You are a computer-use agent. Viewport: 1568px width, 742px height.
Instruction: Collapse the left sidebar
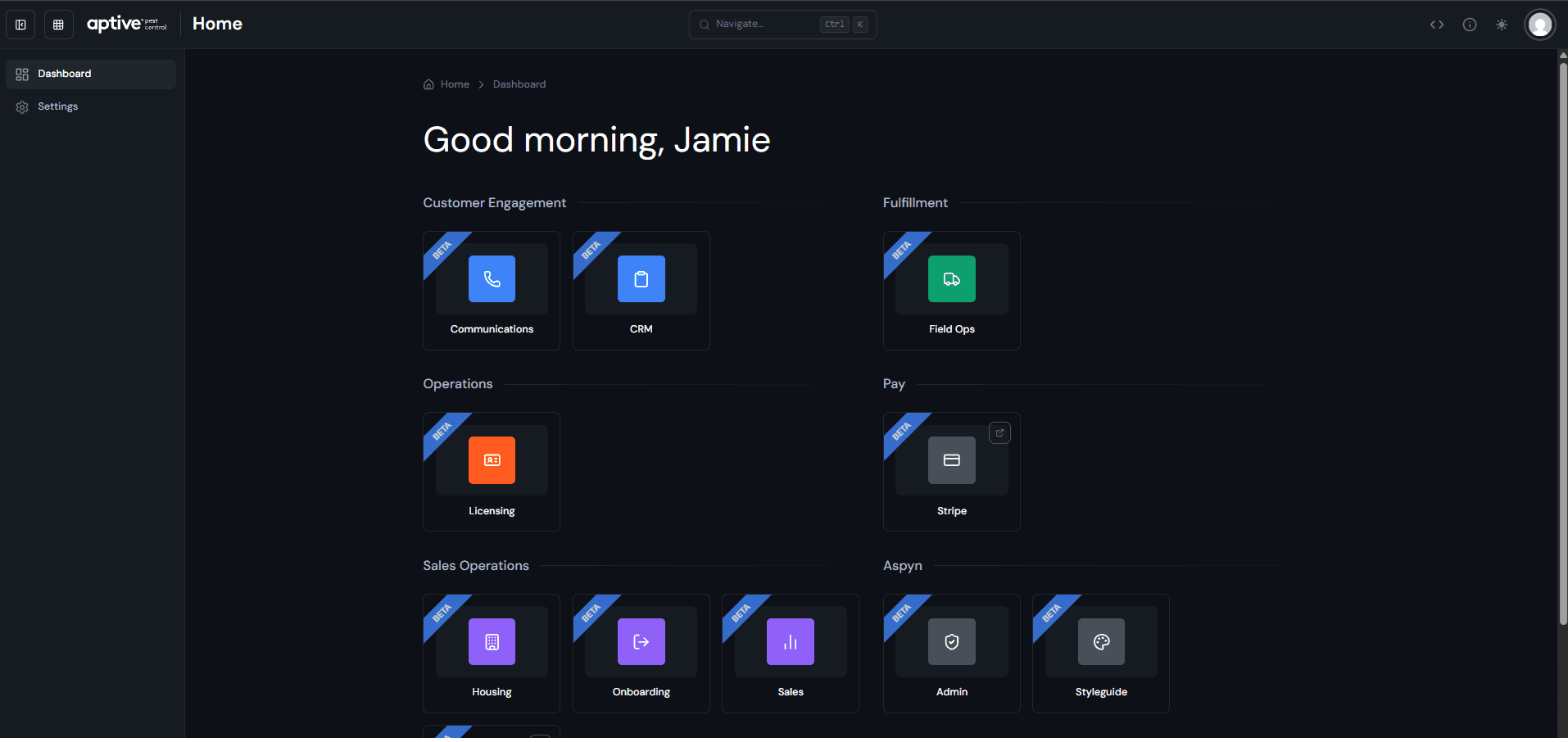point(20,24)
